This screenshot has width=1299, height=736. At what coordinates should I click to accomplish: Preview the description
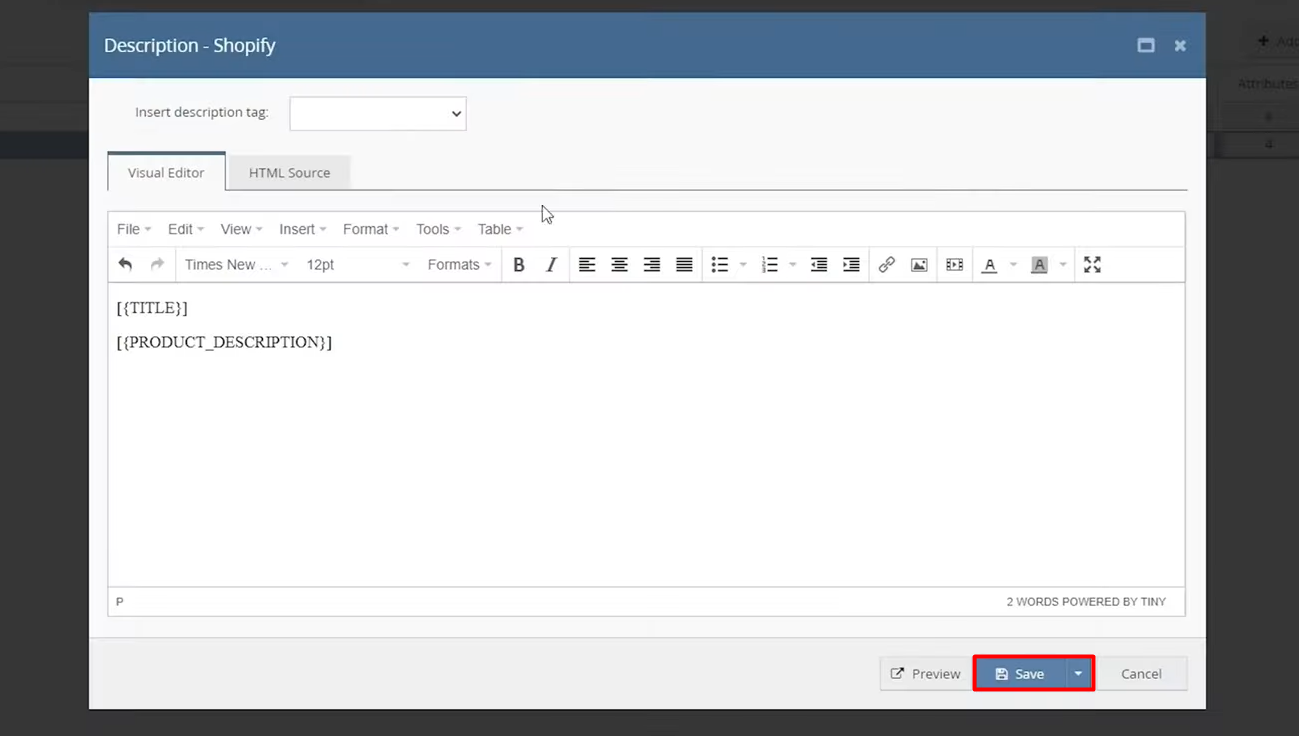926,674
